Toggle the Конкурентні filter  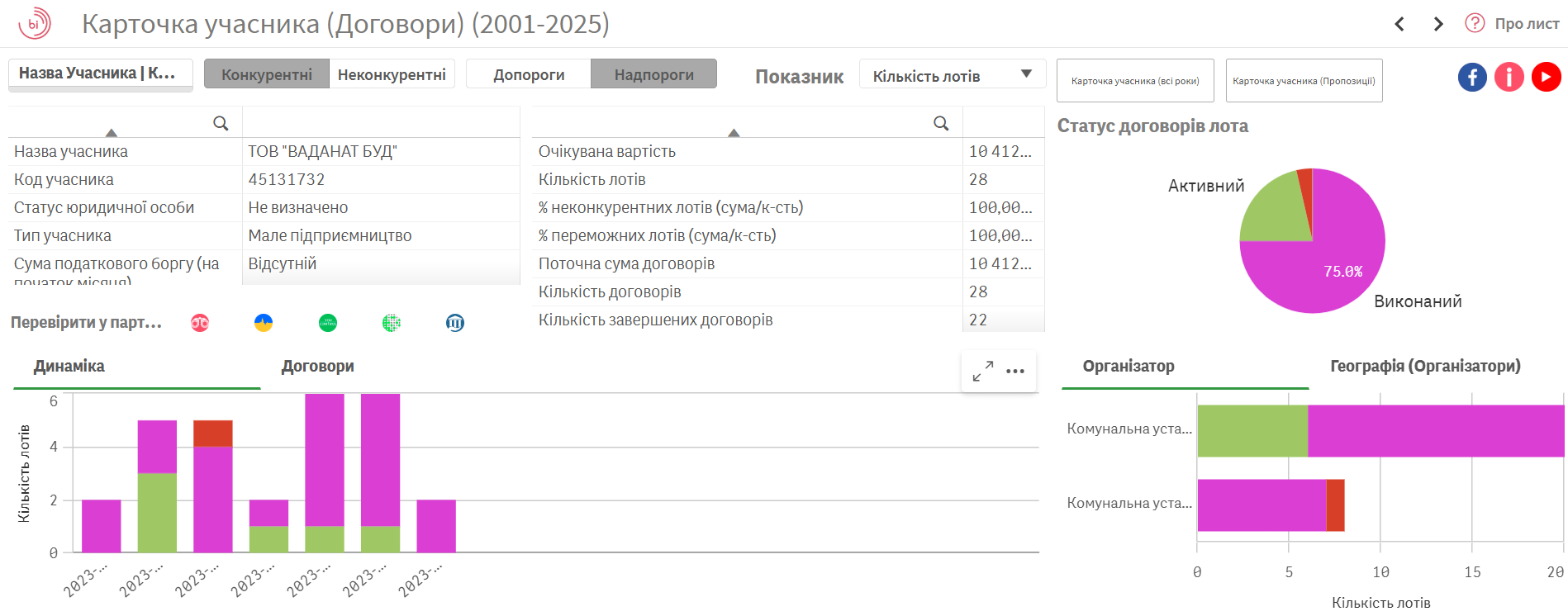(266, 74)
